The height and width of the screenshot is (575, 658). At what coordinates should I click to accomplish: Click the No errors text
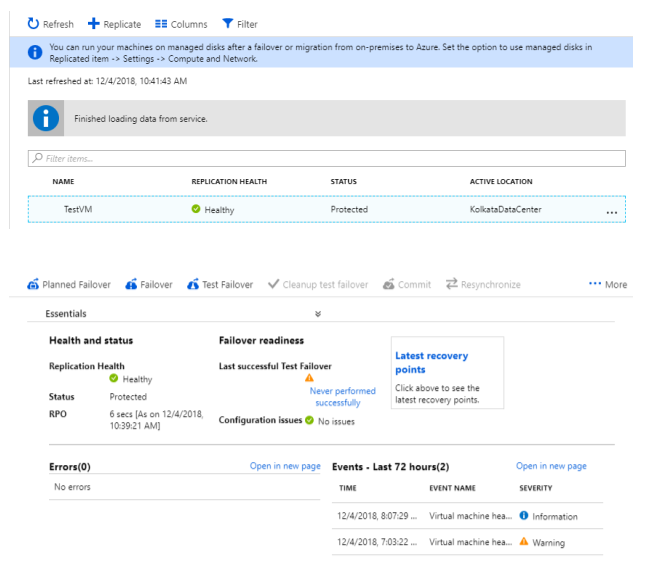pyautogui.click(x=72, y=486)
